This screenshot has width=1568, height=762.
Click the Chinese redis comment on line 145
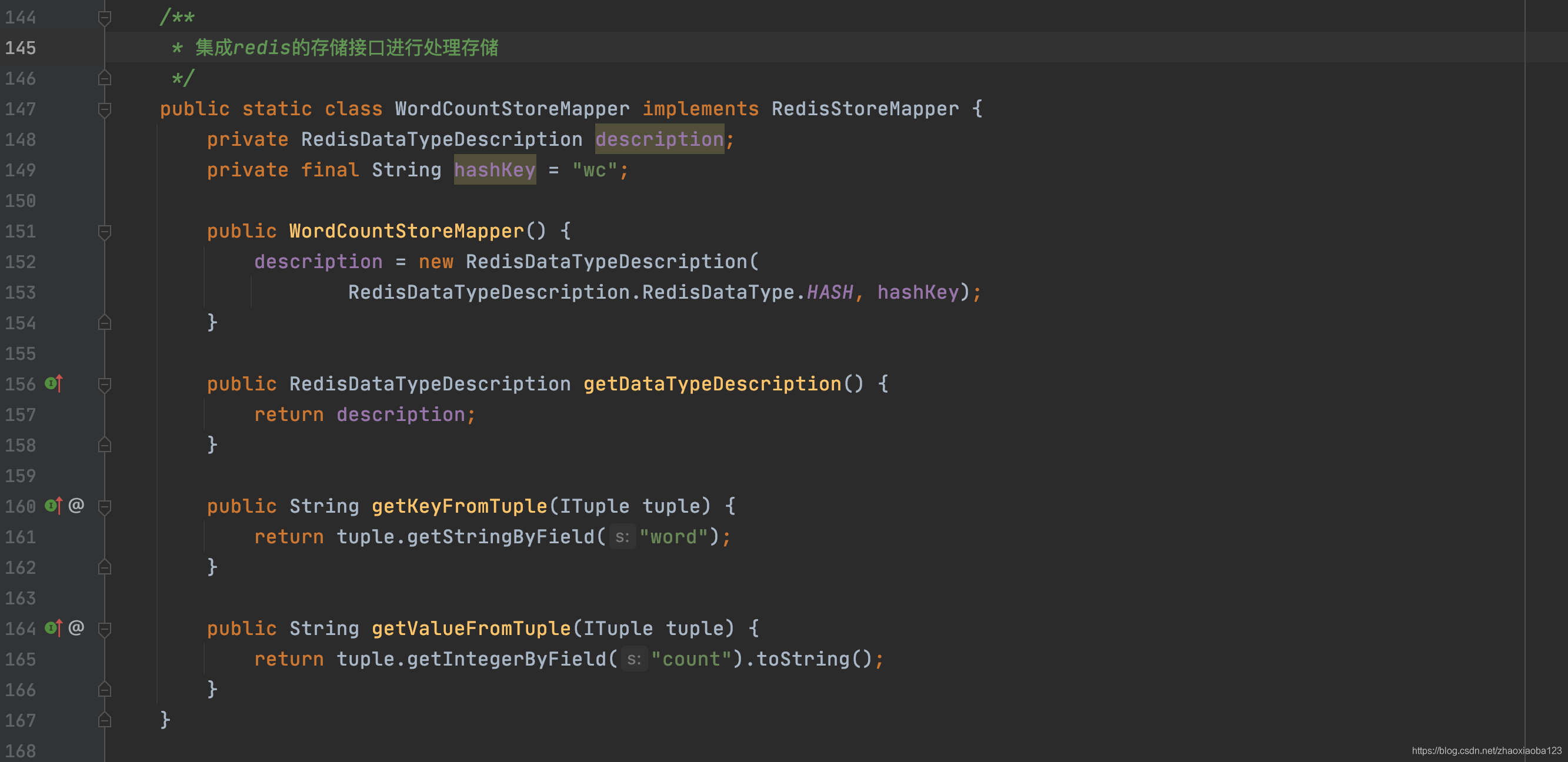click(346, 48)
